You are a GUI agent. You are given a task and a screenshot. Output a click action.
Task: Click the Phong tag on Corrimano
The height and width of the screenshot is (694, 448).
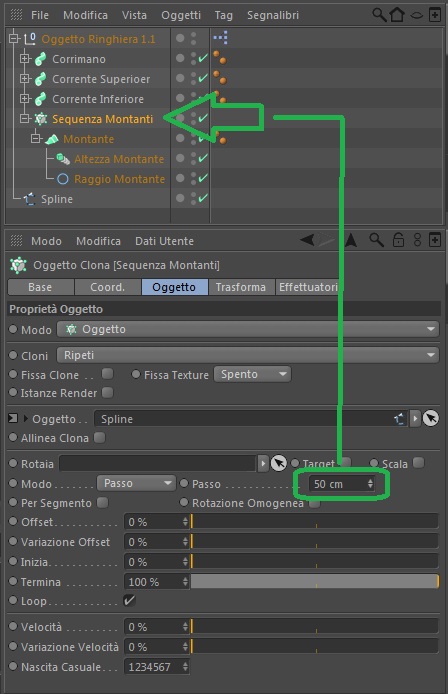[x=220, y=58]
